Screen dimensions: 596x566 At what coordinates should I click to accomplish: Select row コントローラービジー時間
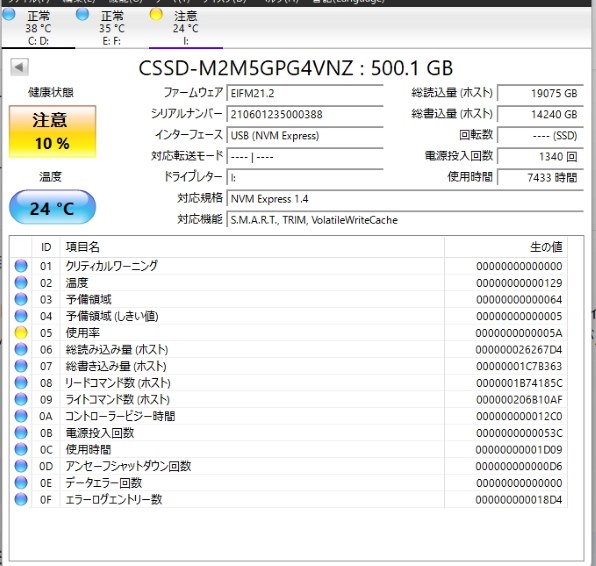pyautogui.click(x=289, y=416)
